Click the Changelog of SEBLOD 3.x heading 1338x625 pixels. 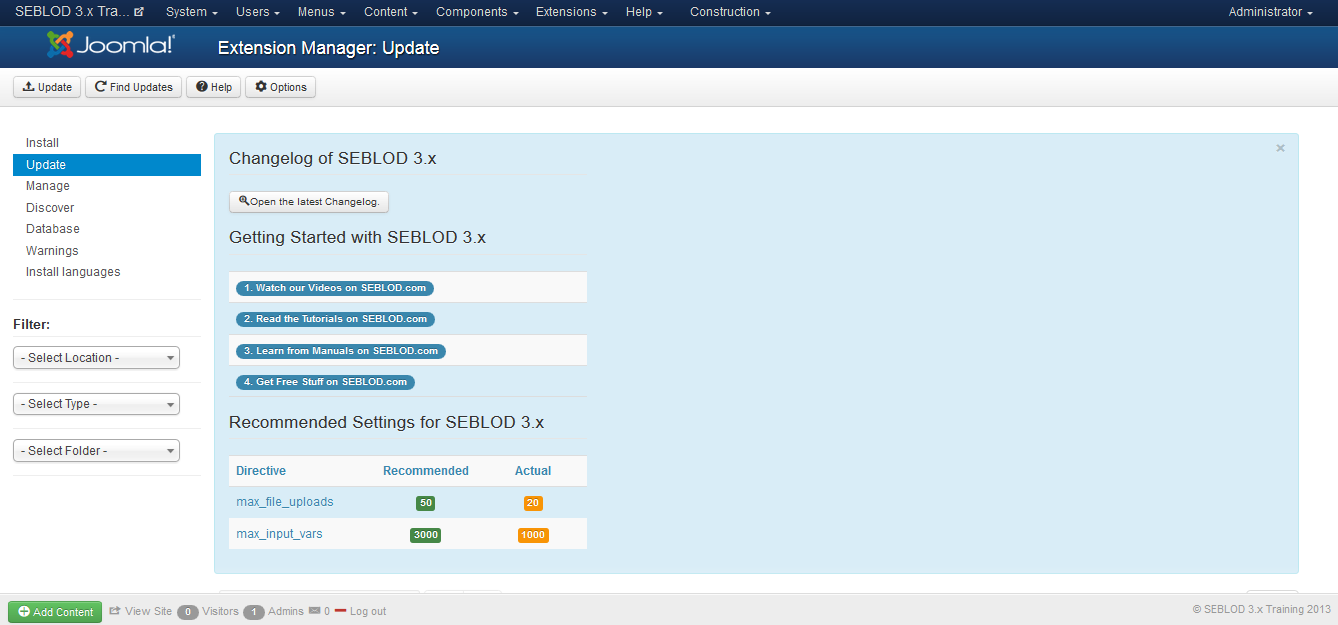pyautogui.click(x=333, y=158)
